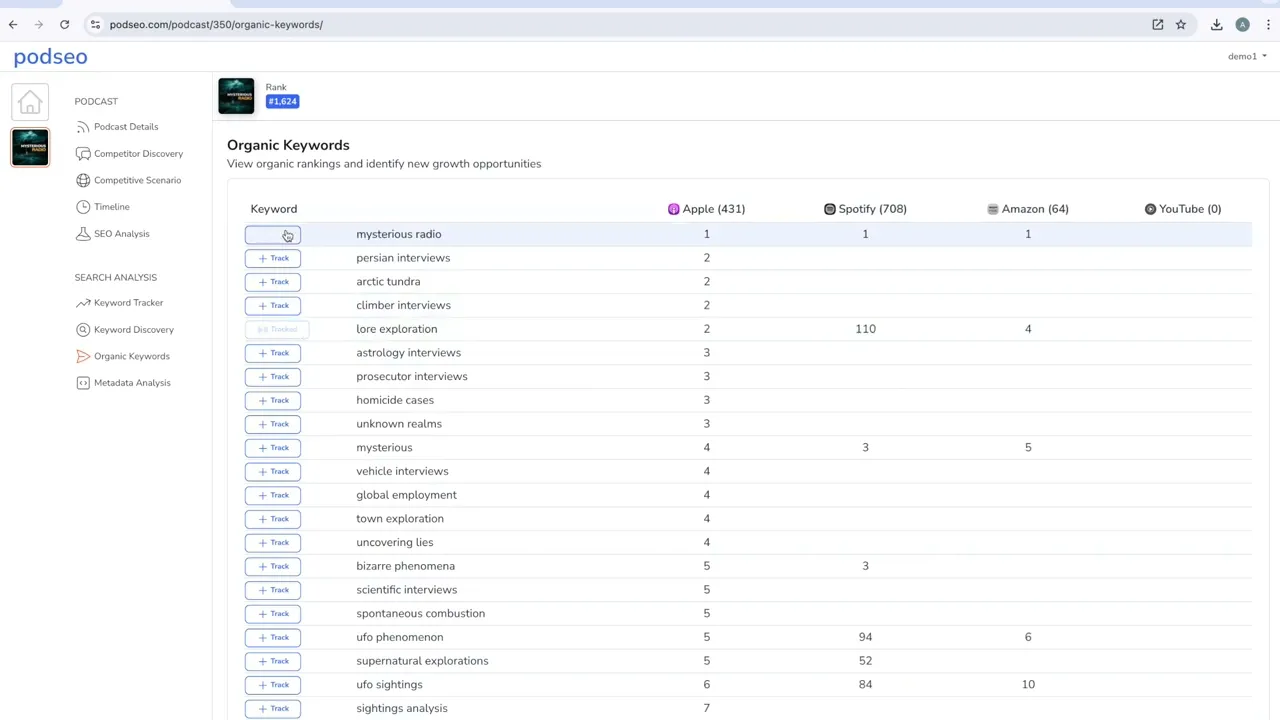1280x720 pixels.
Task: Open Podcast Details page
Action: [126, 127]
